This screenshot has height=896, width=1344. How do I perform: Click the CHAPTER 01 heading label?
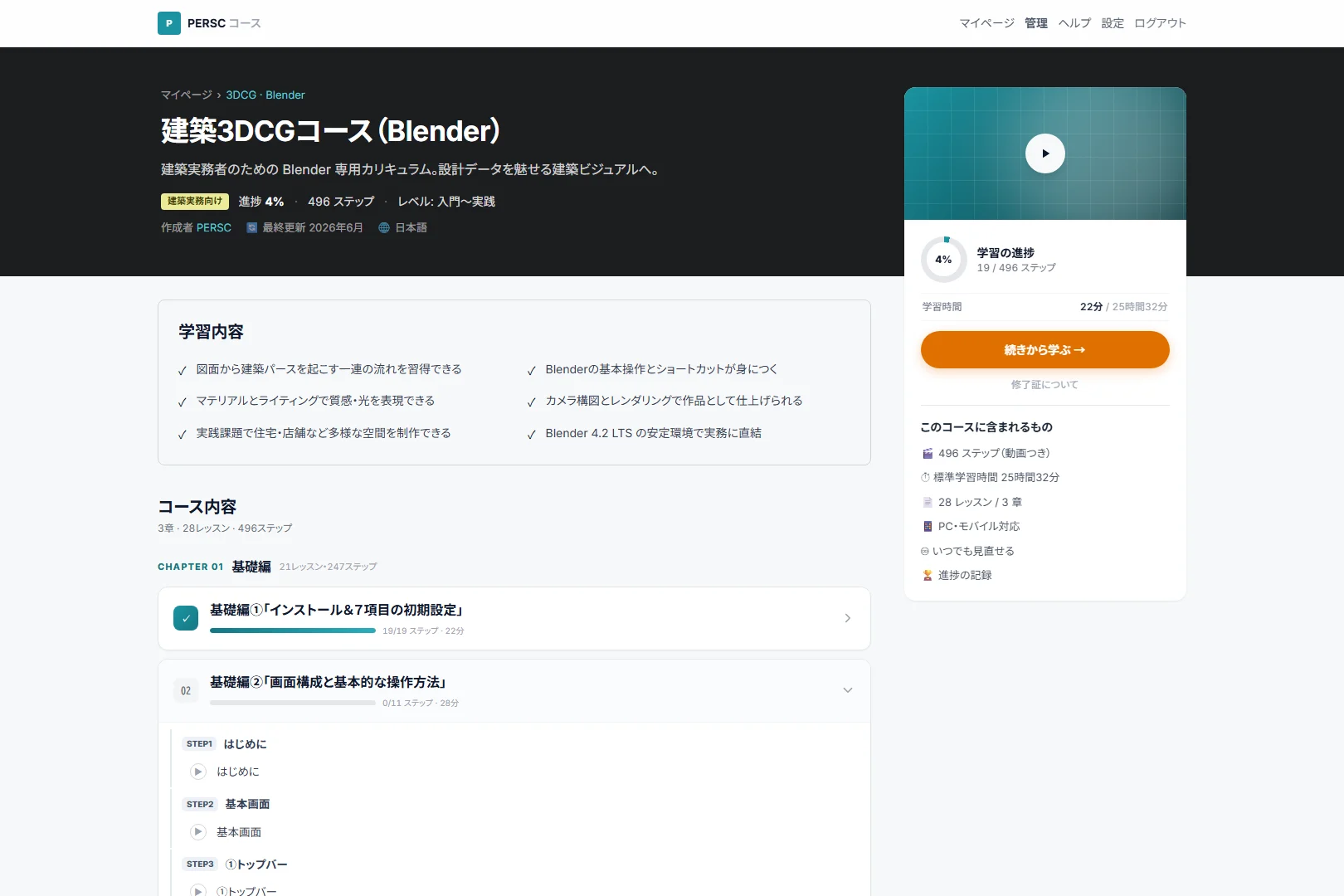coord(191,567)
